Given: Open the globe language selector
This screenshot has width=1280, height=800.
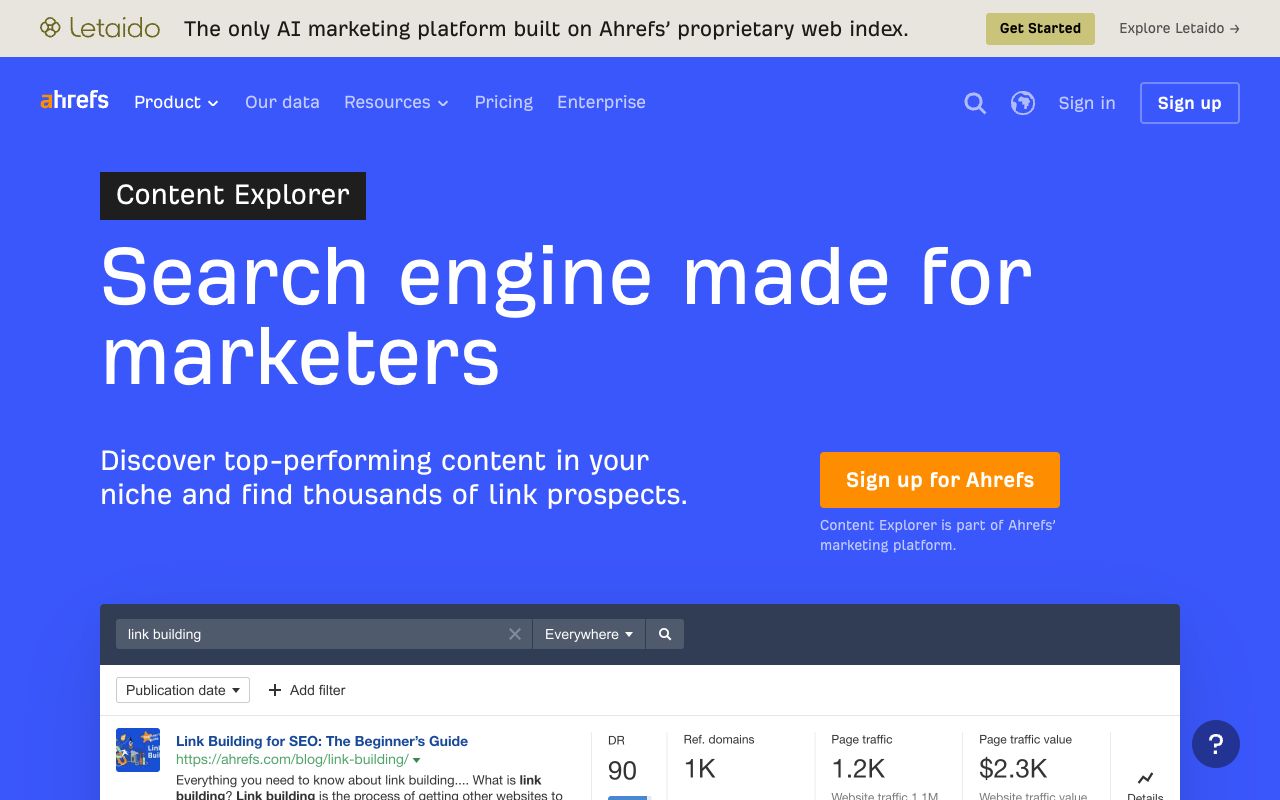Looking at the screenshot, I should (1023, 103).
